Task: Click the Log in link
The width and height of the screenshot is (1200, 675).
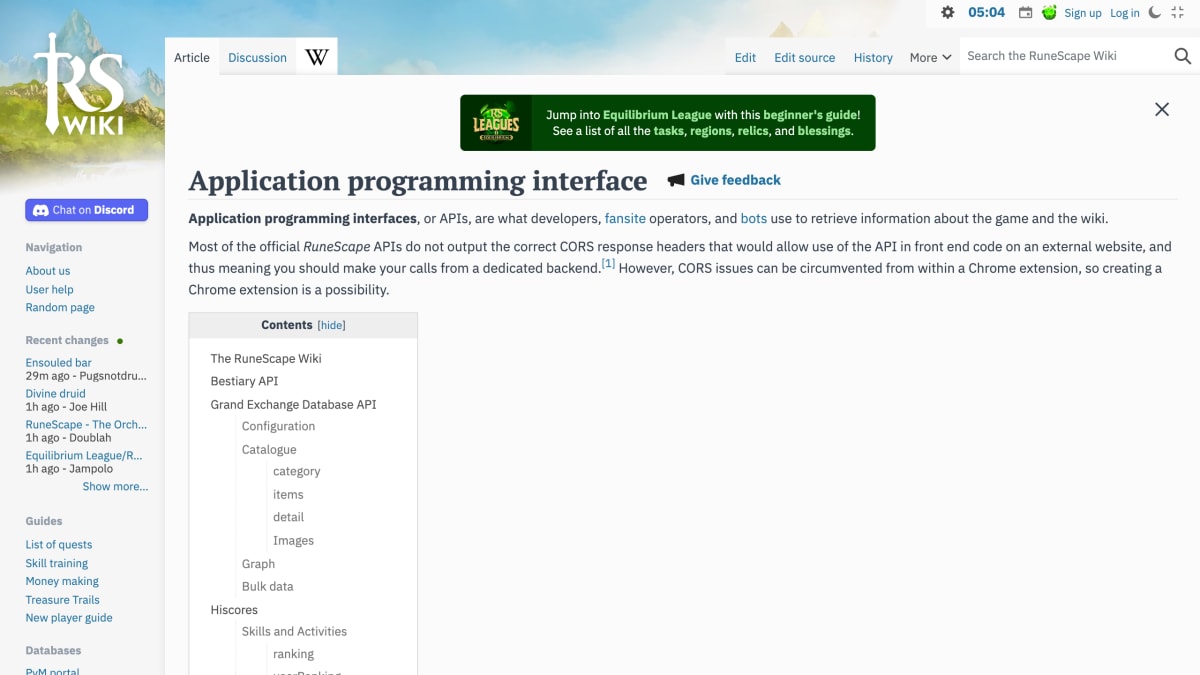Action: [1125, 13]
